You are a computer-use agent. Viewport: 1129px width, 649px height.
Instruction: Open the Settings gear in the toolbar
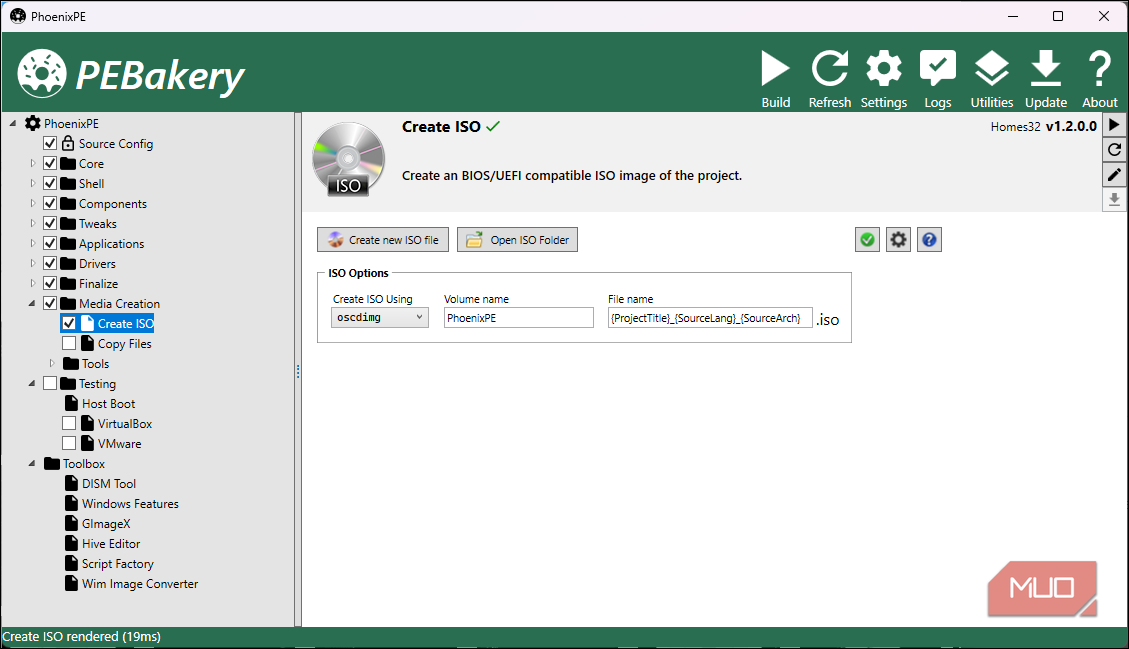883,79
